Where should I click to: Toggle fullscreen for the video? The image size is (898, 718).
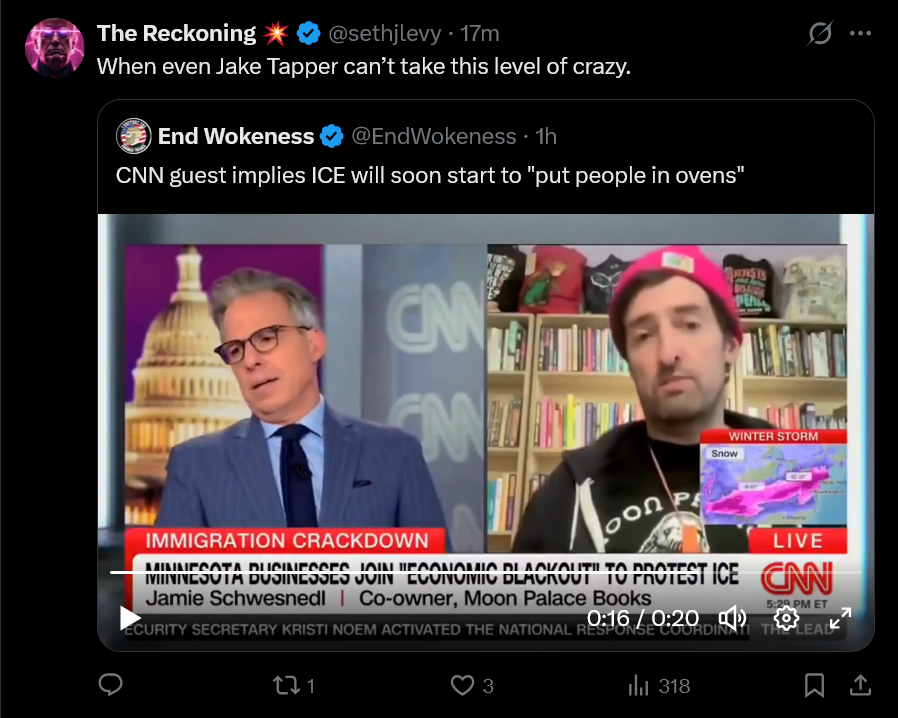[840, 618]
